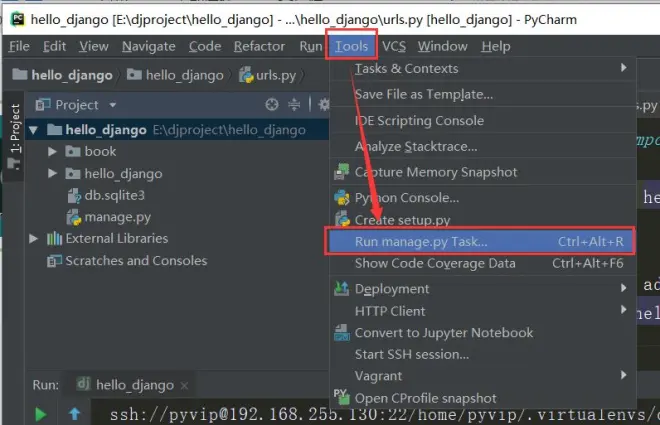Click hello_django root breadcrumb
Viewport: 660px width, 425px height.
click(x=63, y=75)
